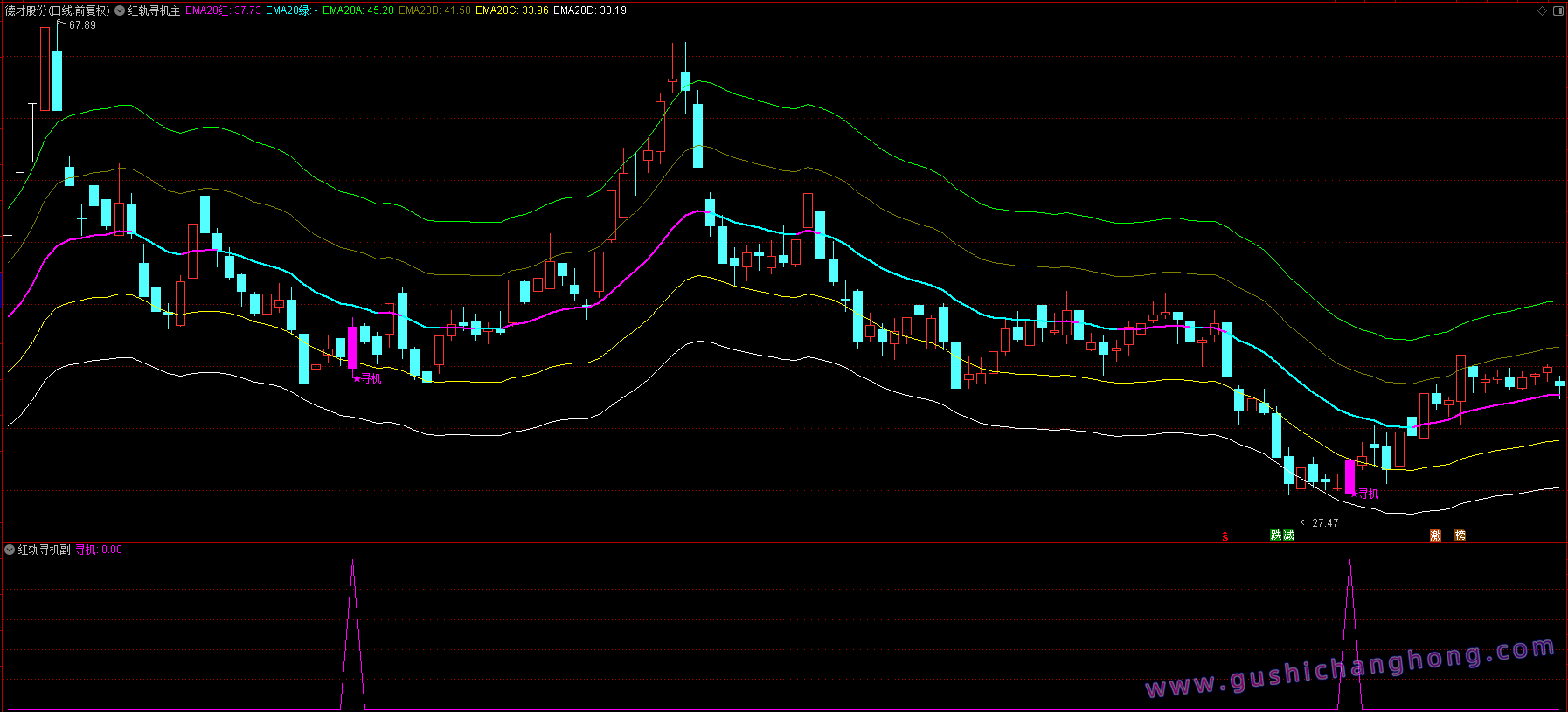1568x712 pixels.
Task: Select the 红轨寻机主 indicator name
Action: 154,11
